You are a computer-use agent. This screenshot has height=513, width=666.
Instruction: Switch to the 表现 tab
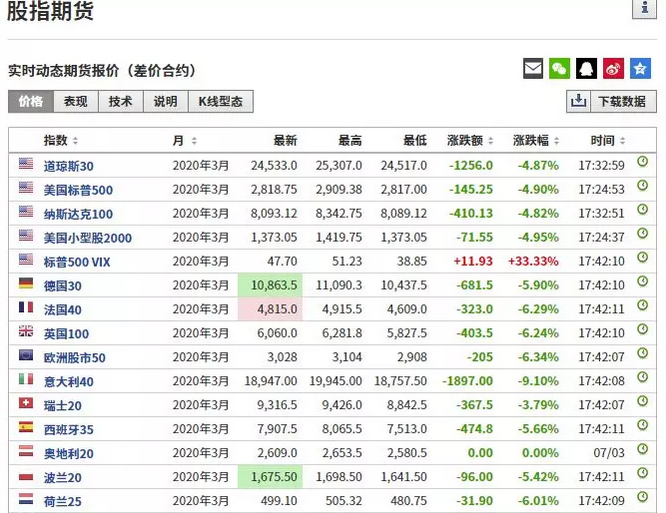pos(76,101)
